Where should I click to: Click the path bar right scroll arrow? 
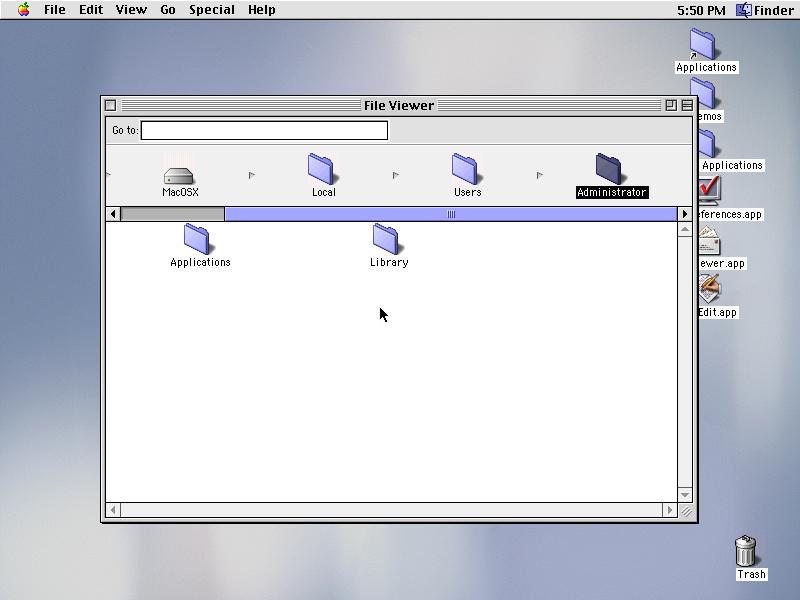click(x=685, y=214)
